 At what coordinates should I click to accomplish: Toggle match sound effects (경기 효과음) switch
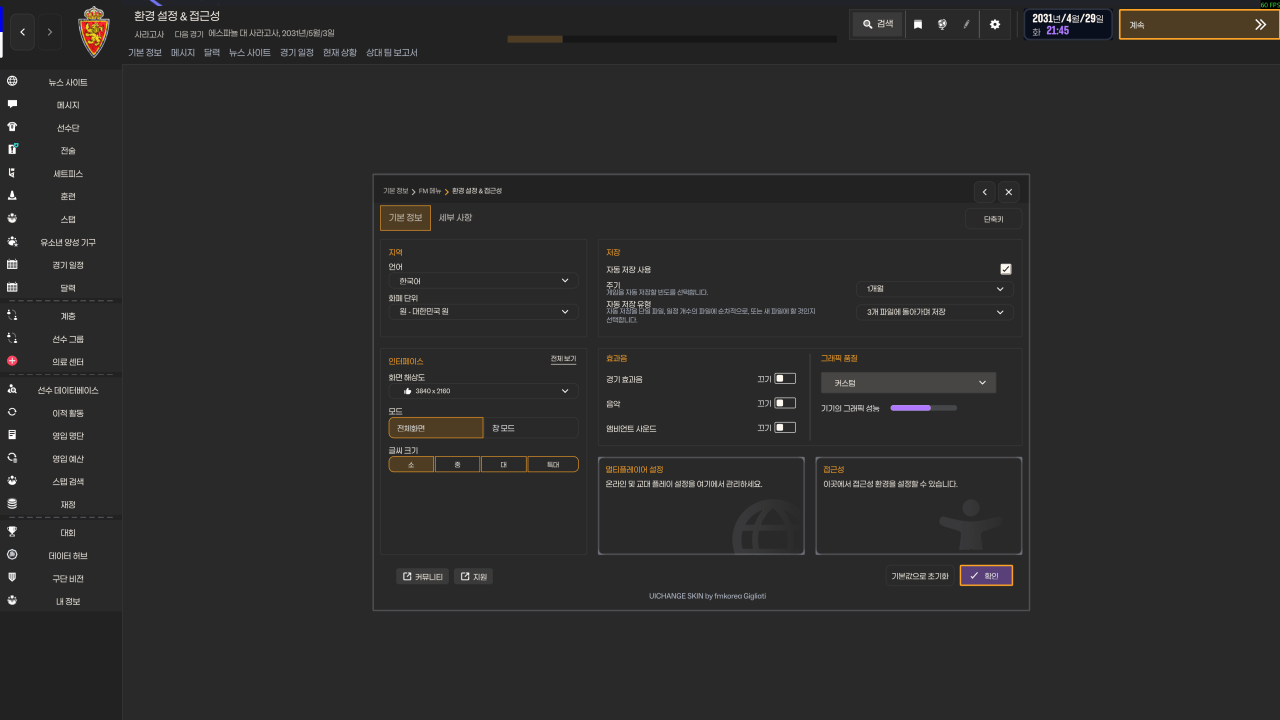click(785, 379)
